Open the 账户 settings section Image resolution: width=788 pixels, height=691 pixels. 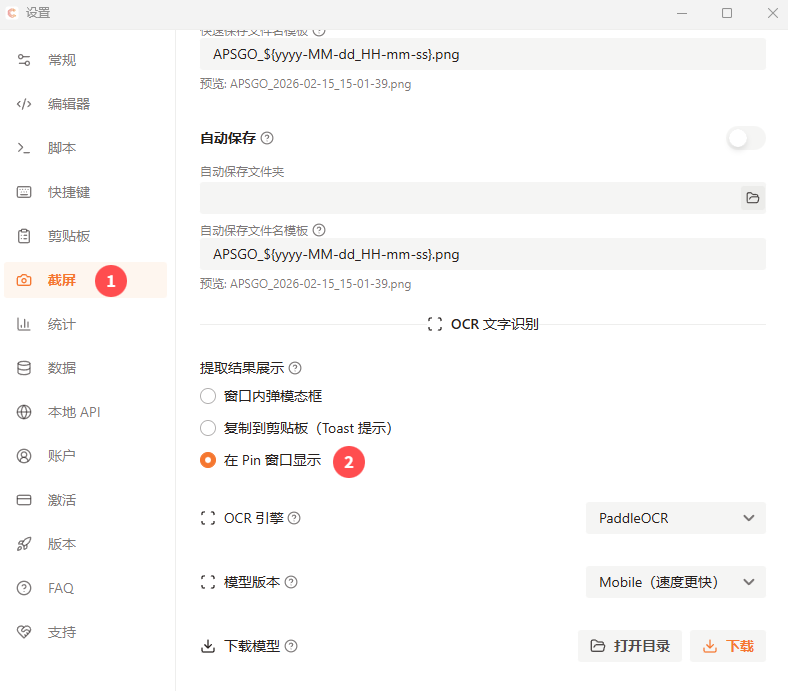62,456
